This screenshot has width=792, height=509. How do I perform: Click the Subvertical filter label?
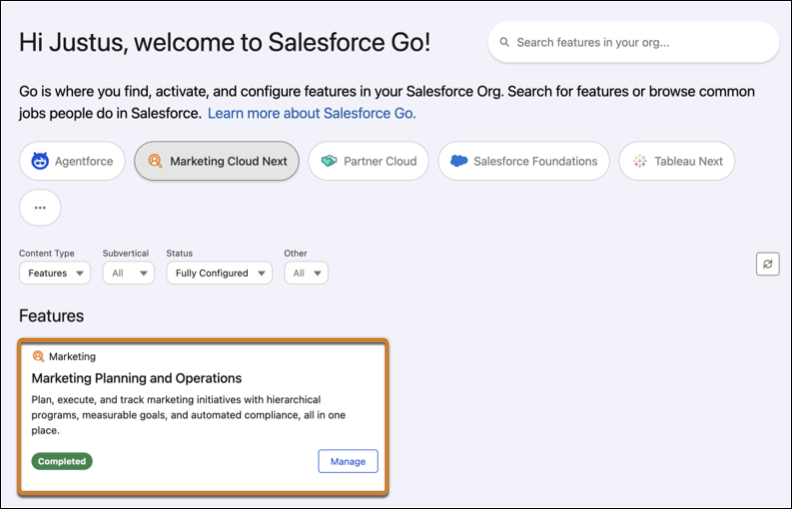tap(126, 253)
